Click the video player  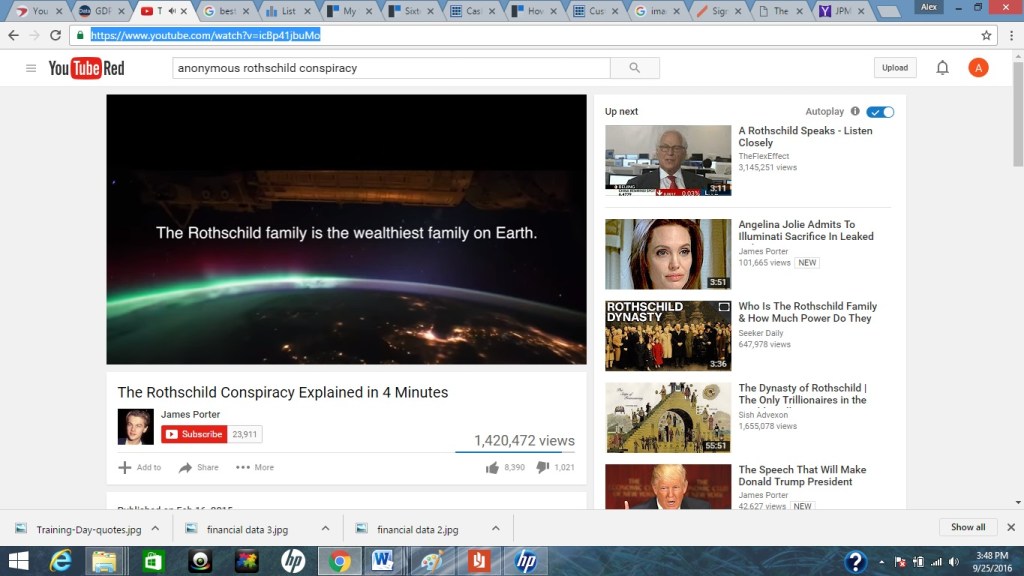click(x=346, y=229)
